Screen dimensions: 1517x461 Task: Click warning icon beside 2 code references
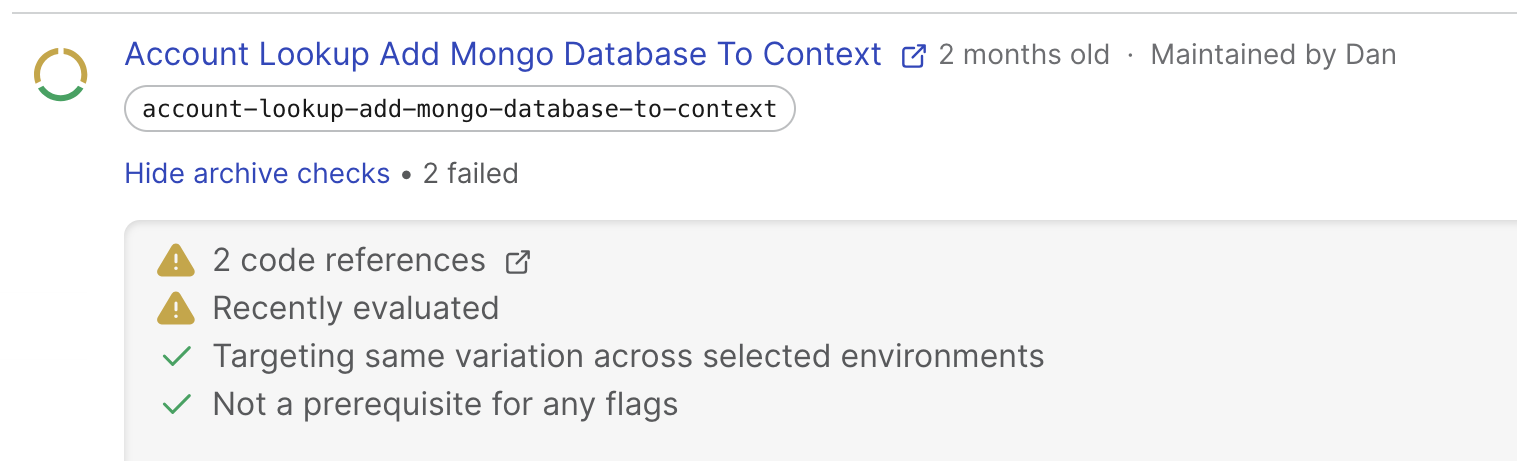tap(176, 261)
